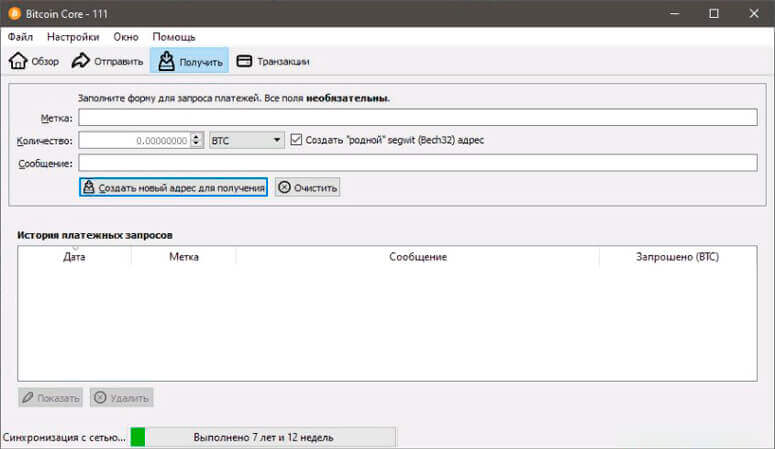This screenshot has width=775, height=449.
Task: Click the Очистить button
Action: (x=308, y=187)
